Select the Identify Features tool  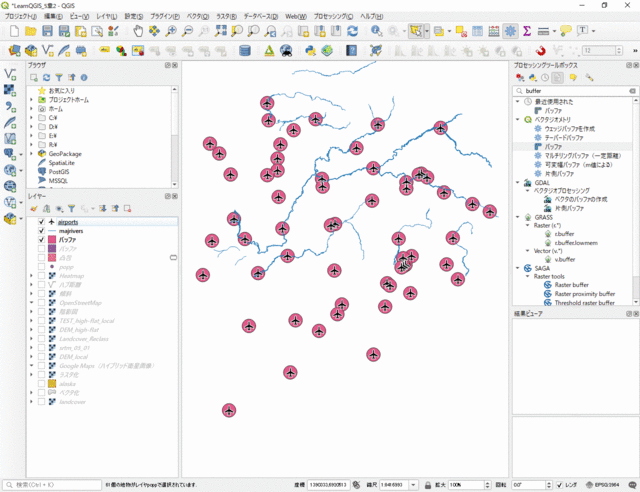tap(376, 31)
